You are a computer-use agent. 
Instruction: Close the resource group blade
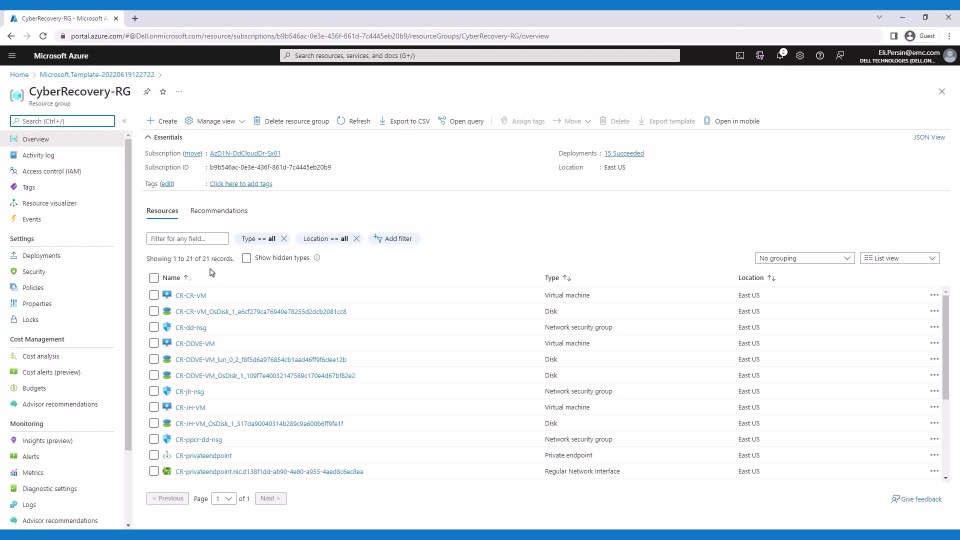(942, 91)
